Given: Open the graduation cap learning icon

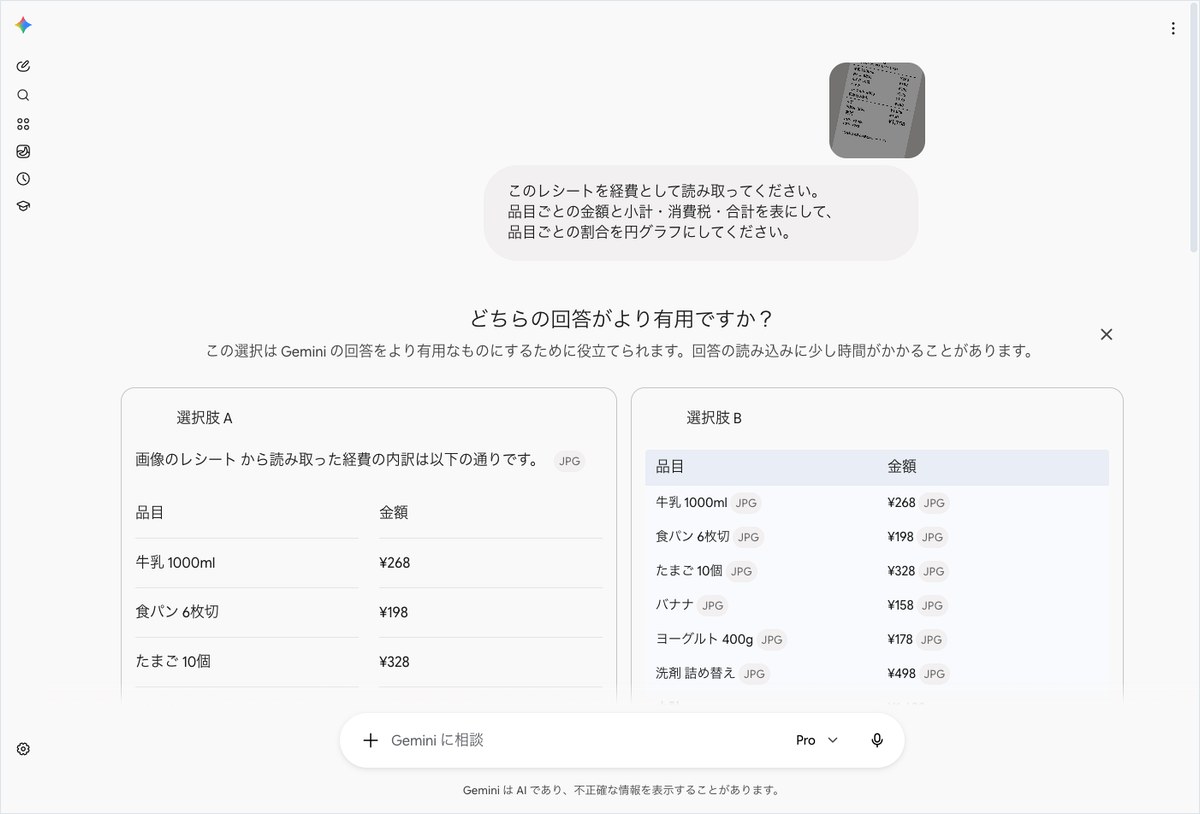Looking at the screenshot, I should tap(23, 206).
